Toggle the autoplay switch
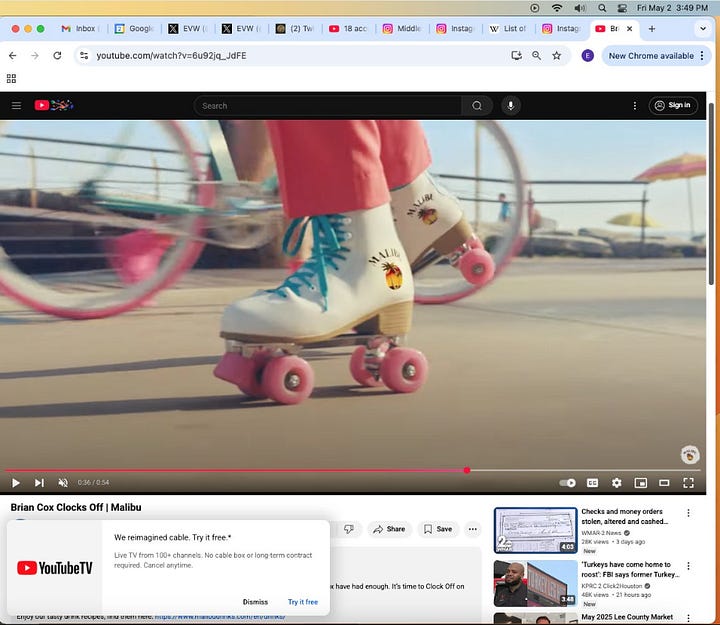Viewport: 720px width, 625px height. pyautogui.click(x=568, y=483)
